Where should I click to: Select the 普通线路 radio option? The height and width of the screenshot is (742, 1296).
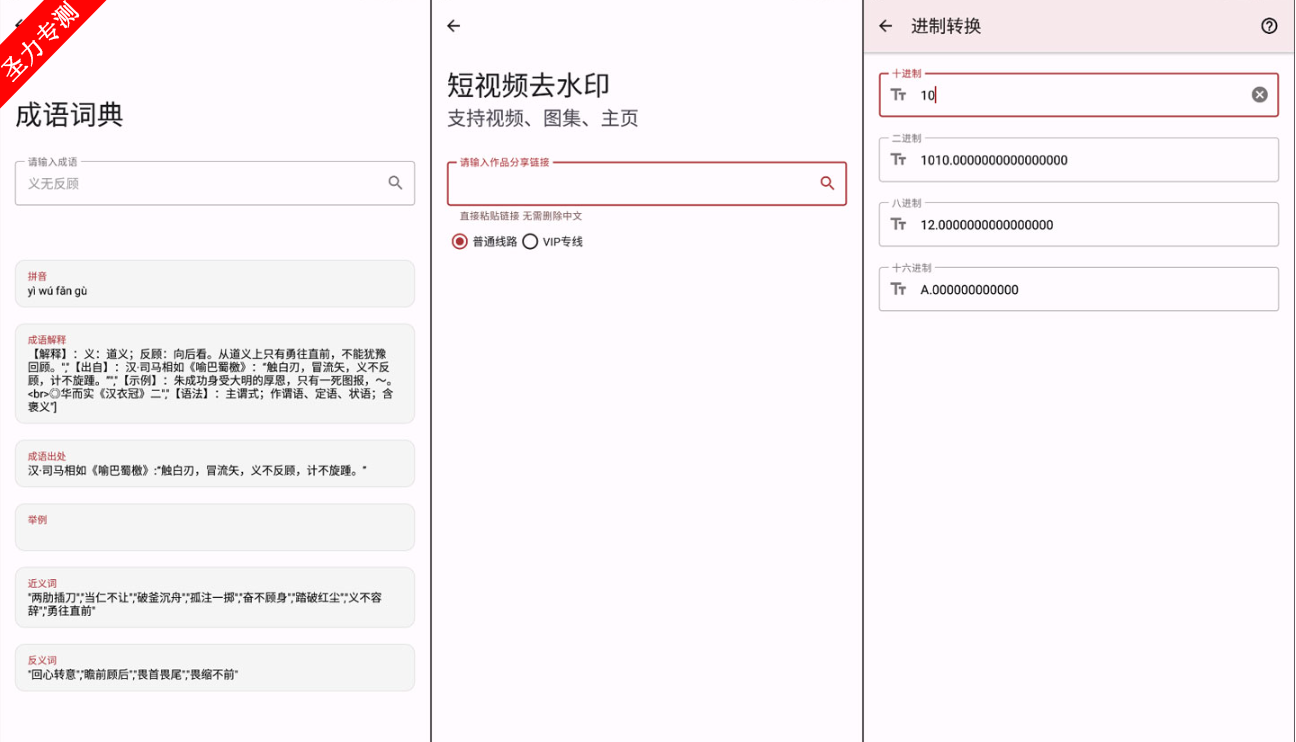click(485, 242)
